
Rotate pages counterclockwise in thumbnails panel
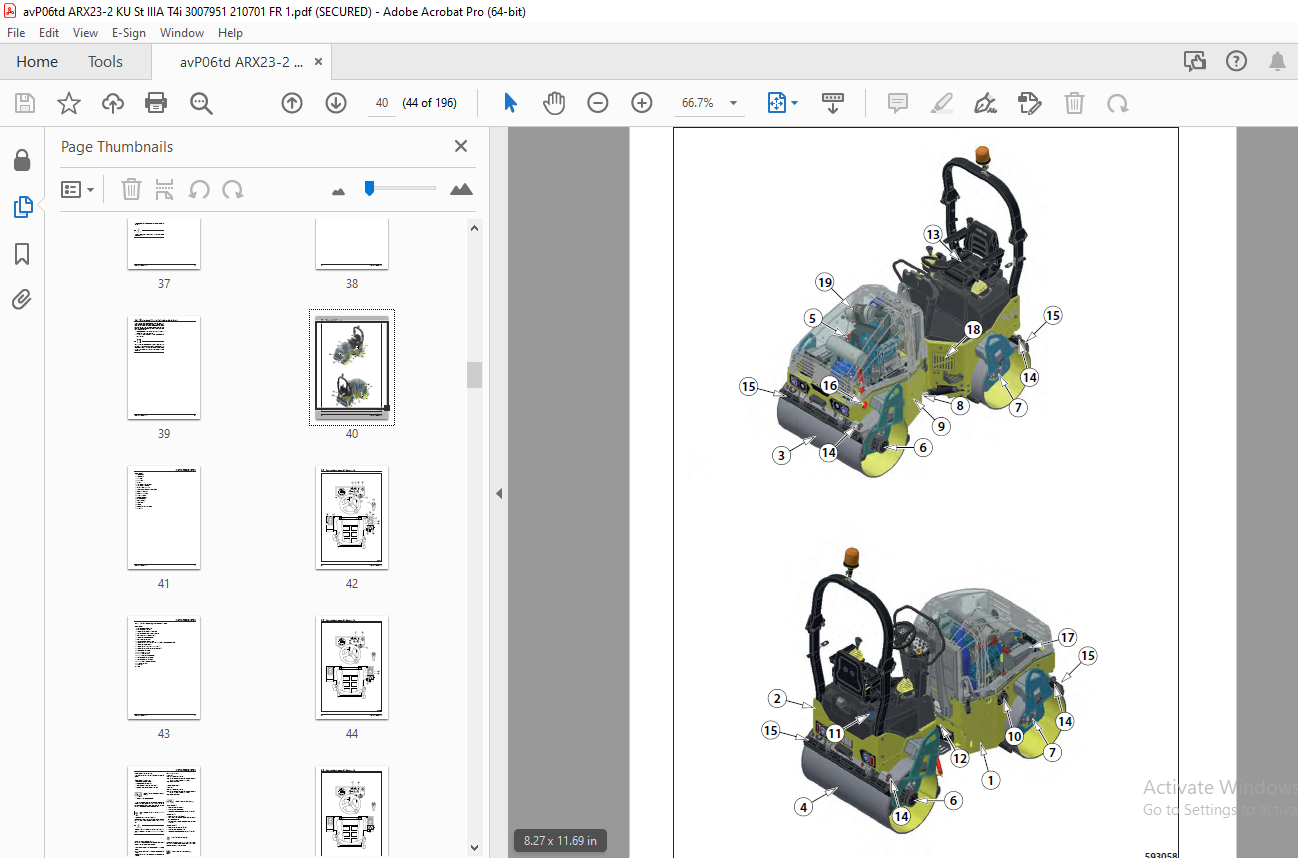(x=200, y=189)
